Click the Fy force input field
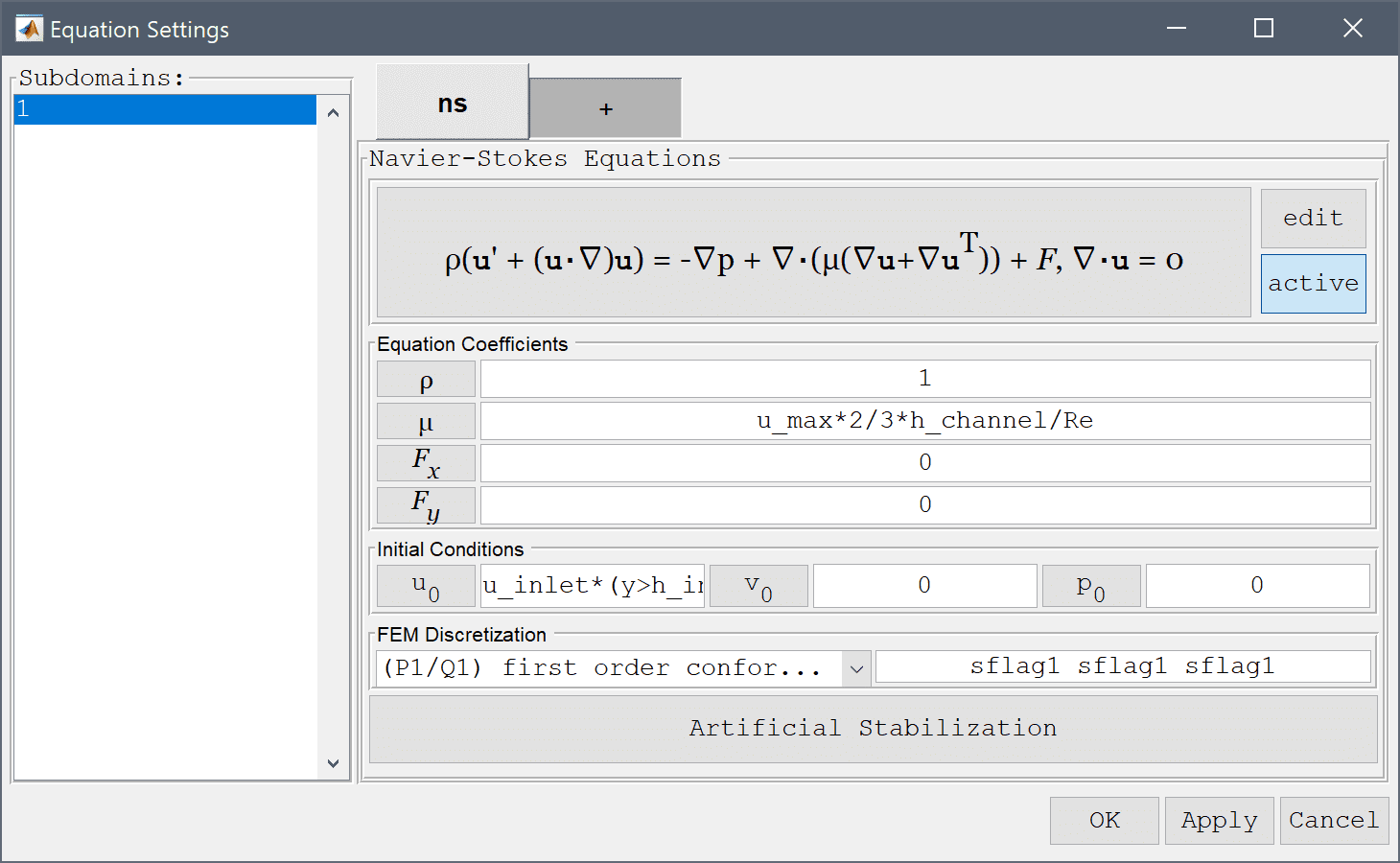The image size is (1400, 863). pyautogui.click(x=925, y=505)
